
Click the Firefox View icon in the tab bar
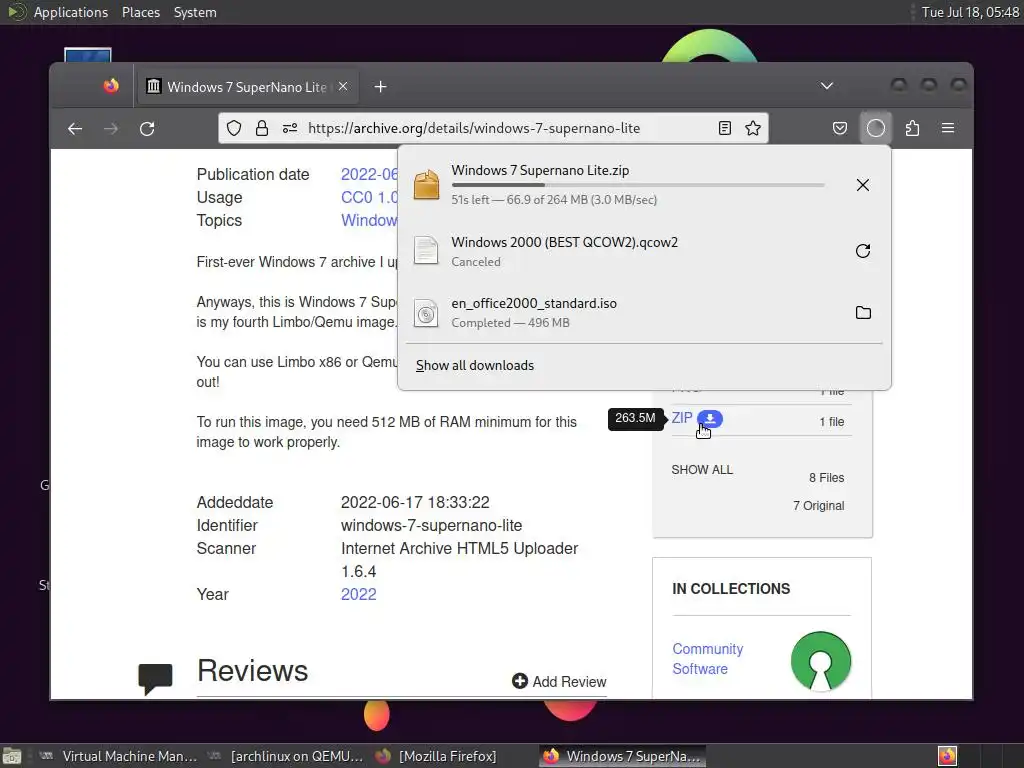click(111, 86)
